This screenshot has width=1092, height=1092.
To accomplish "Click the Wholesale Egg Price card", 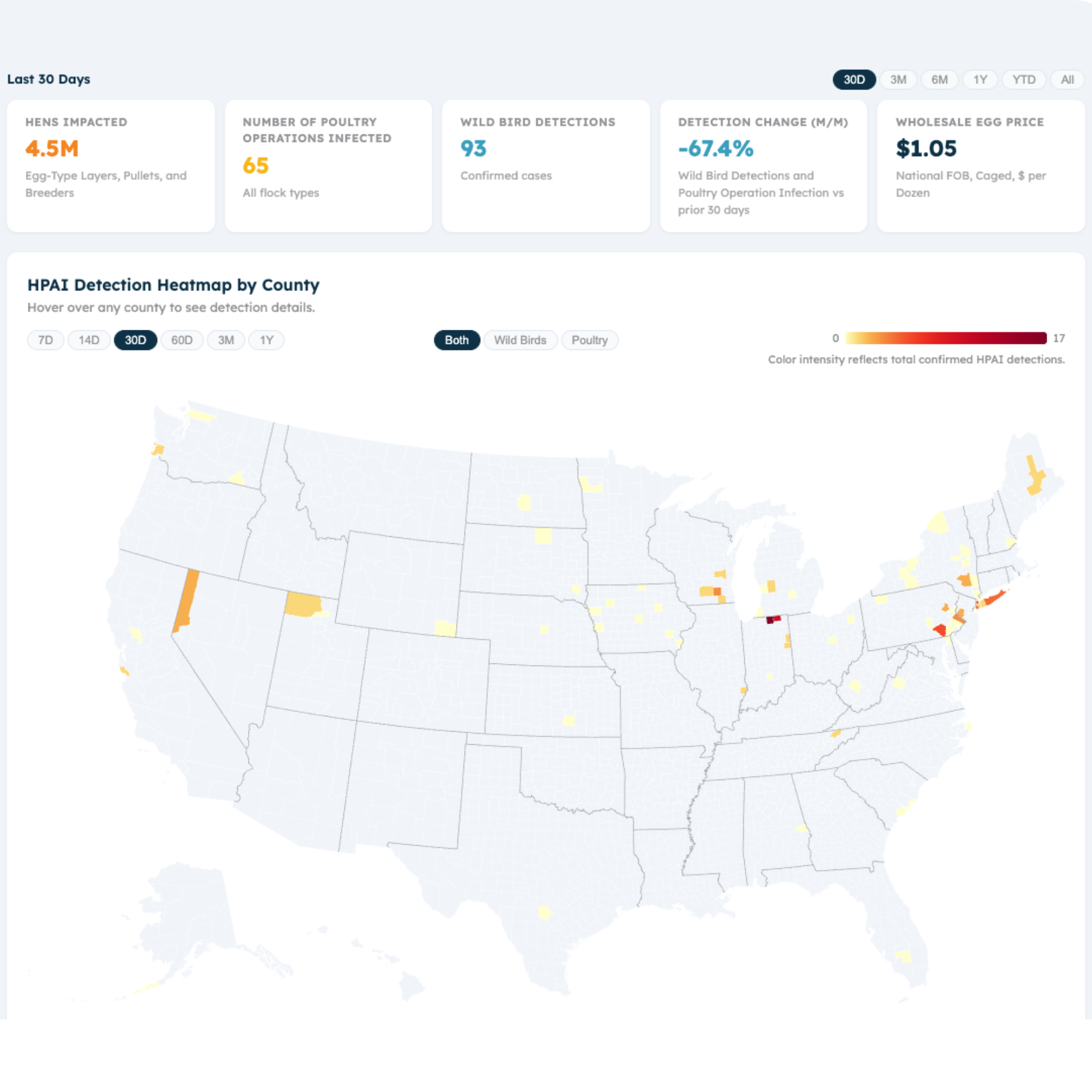I will 980,165.
